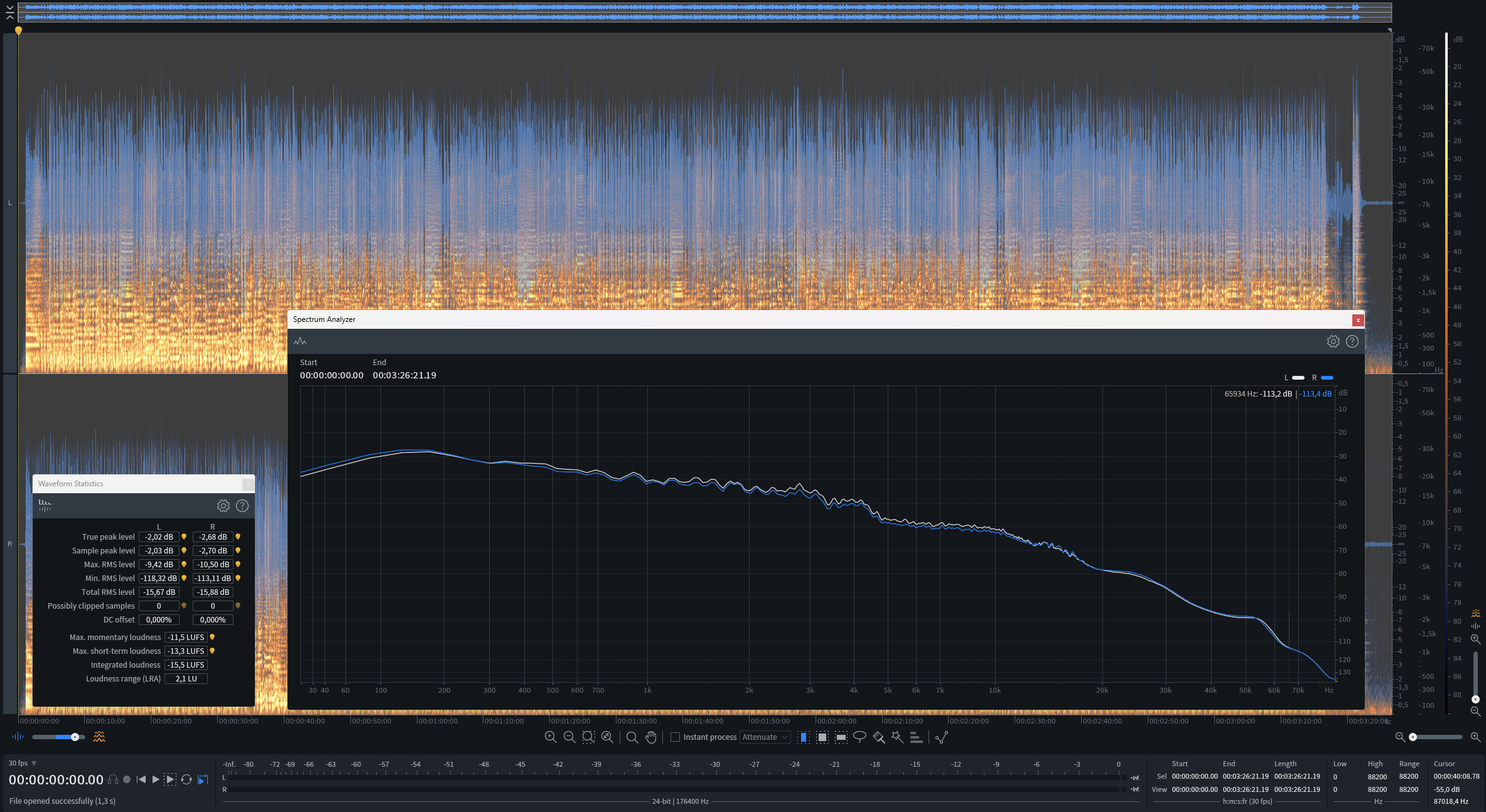
Task: Click zoom selection magnifier icon
Action: (588, 737)
